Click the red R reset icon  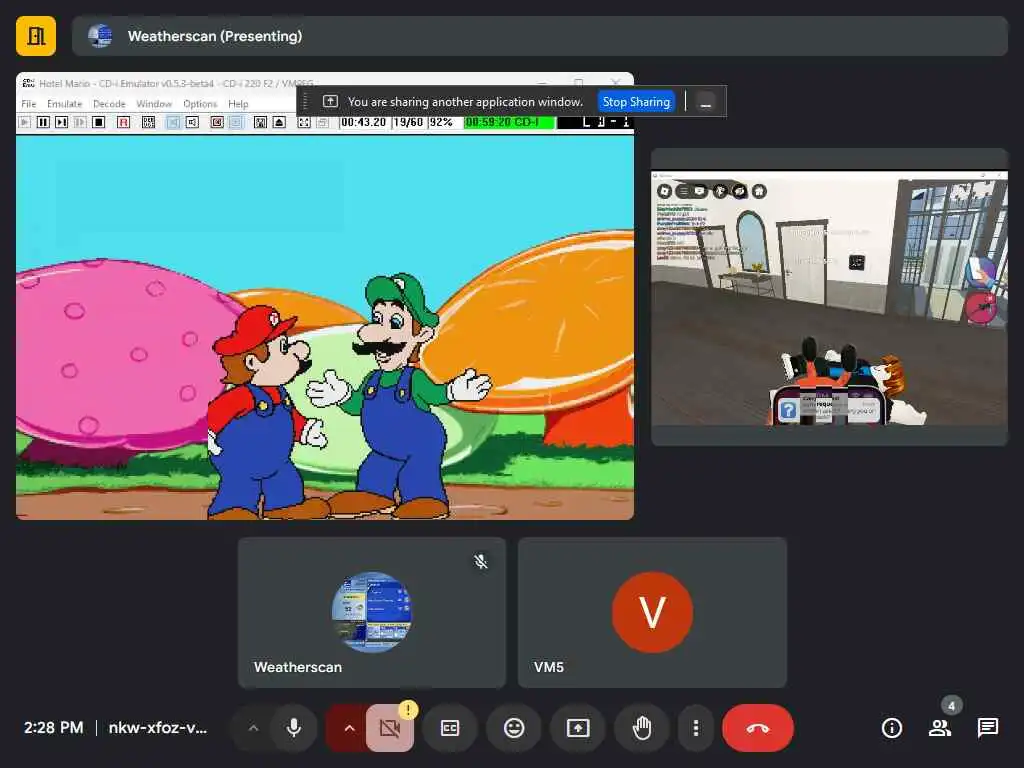(x=123, y=122)
